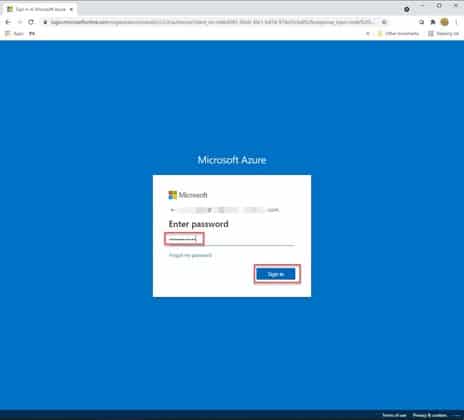Click the Apps grid bookmark icon
The width and height of the screenshot is (464, 420).
8,33
